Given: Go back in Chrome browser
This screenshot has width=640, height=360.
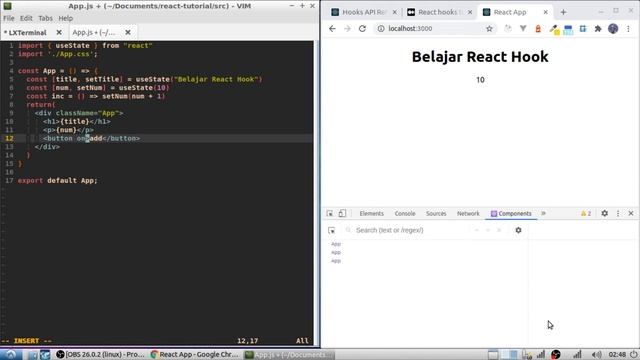Looking at the screenshot, I should pos(332,29).
